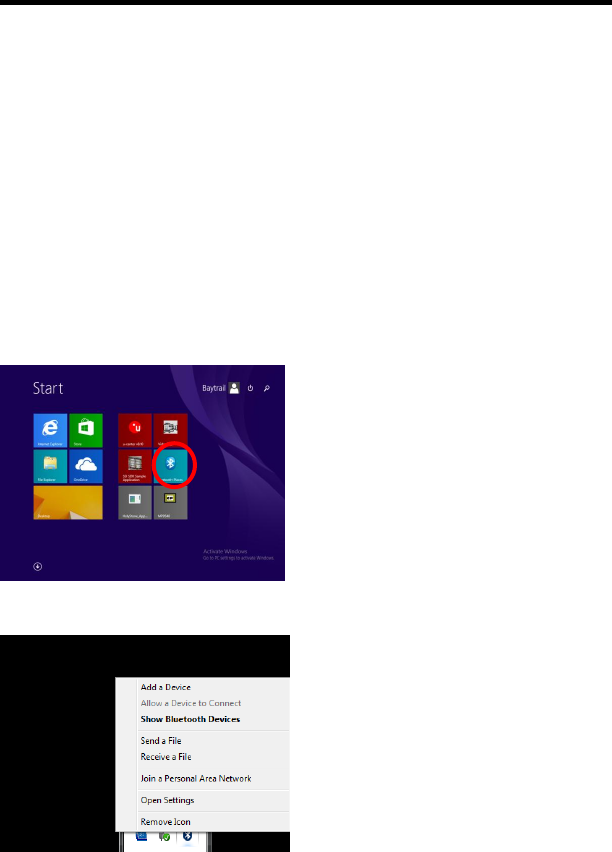Choose Add a Device from the menu
This screenshot has width=612, height=852.
[165, 687]
